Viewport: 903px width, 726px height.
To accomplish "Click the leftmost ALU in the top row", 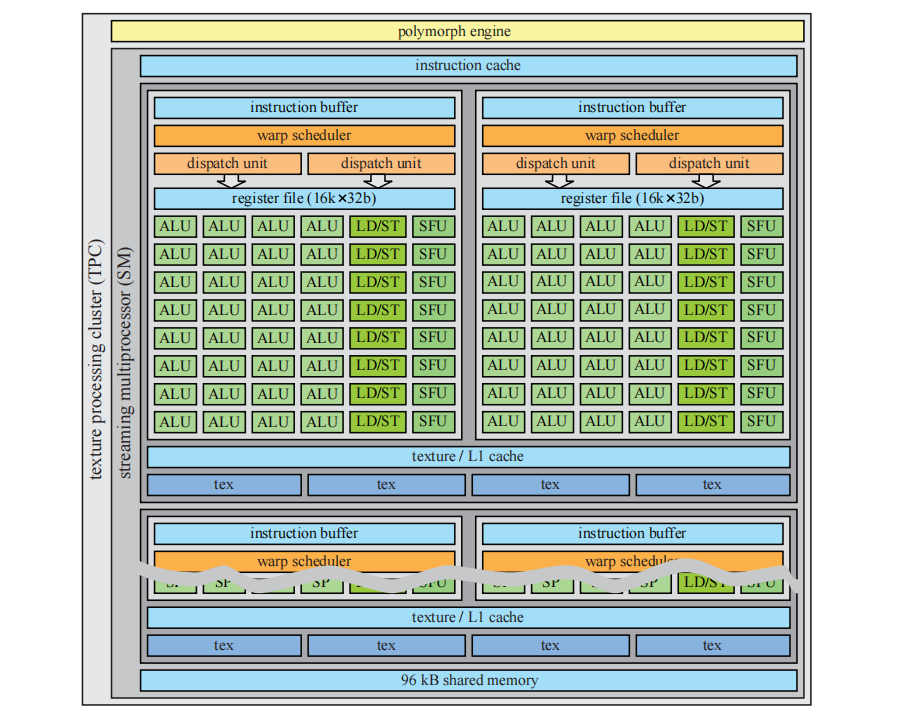I will (x=174, y=226).
